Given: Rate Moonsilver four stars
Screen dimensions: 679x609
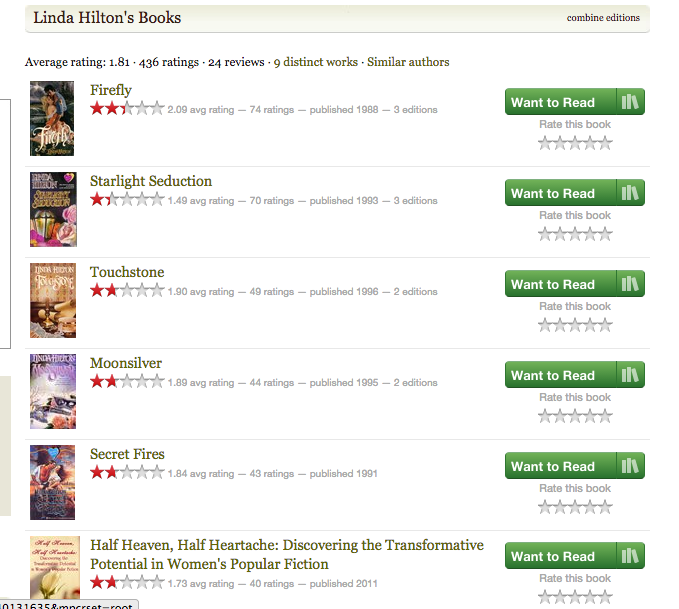Looking at the screenshot, I should point(590,416).
